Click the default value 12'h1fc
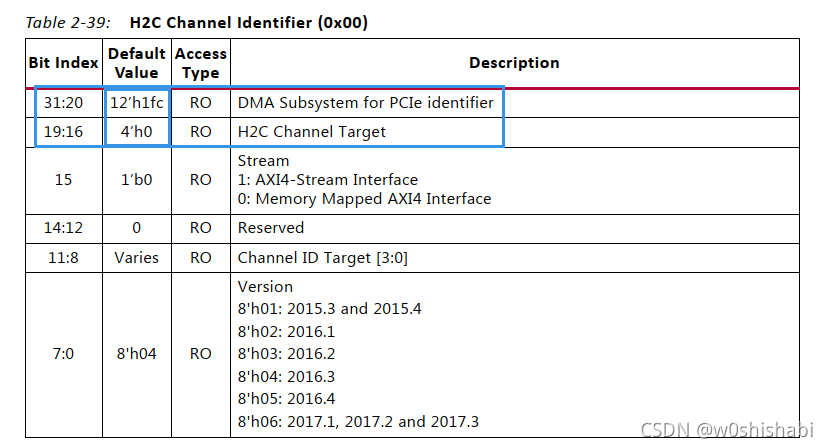828x448 pixels. [137, 103]
